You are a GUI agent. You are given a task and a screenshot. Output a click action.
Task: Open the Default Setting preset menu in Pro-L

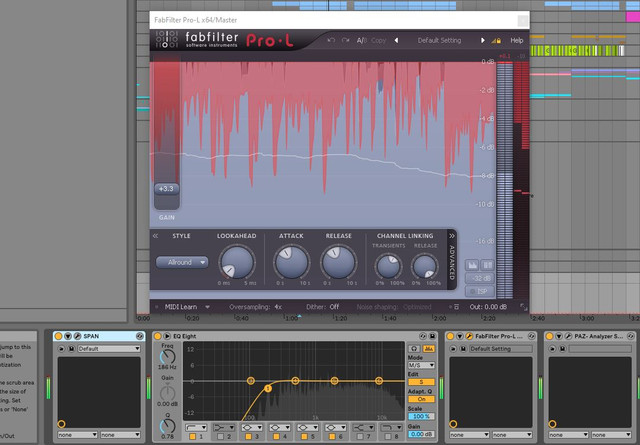click(x=439, y=40)
